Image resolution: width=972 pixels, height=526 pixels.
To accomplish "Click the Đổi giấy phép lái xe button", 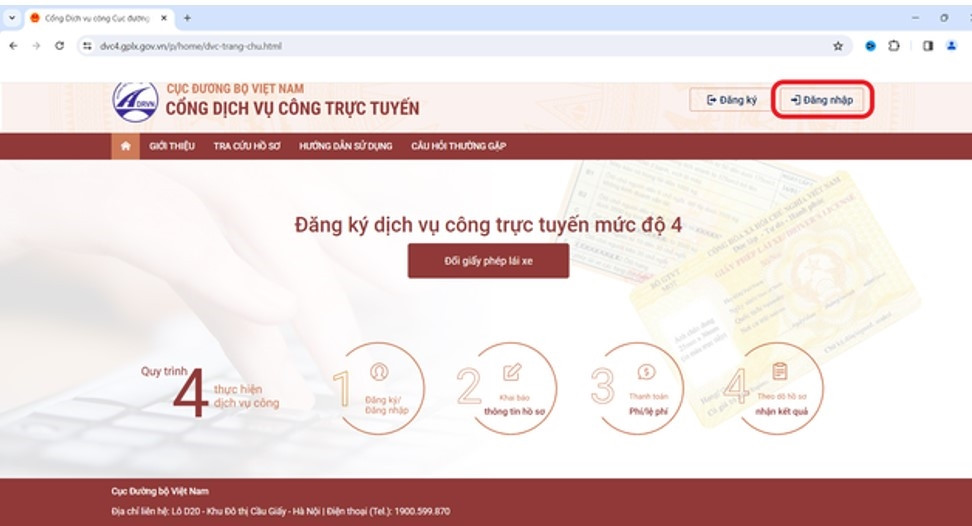I will [488, 261].
